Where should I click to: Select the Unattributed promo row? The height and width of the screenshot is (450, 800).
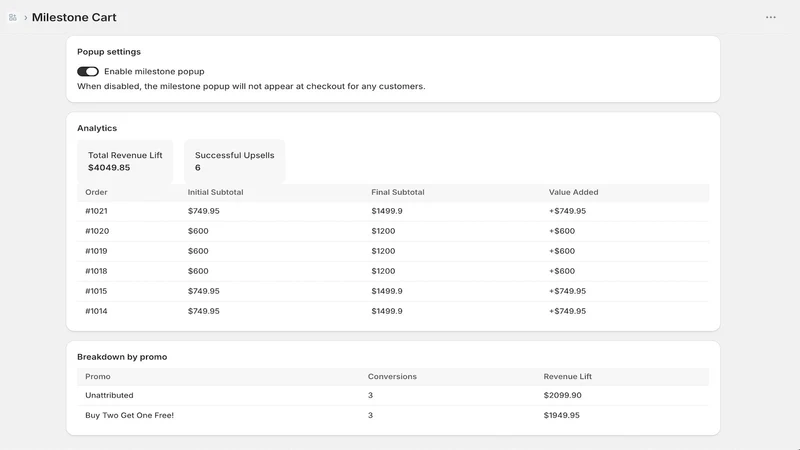click(x=393, y=395)
